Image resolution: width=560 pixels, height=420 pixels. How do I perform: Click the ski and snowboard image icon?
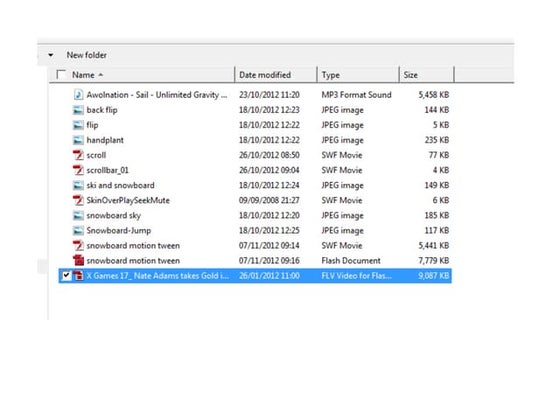pyautogui.click(x=78, y=185)
